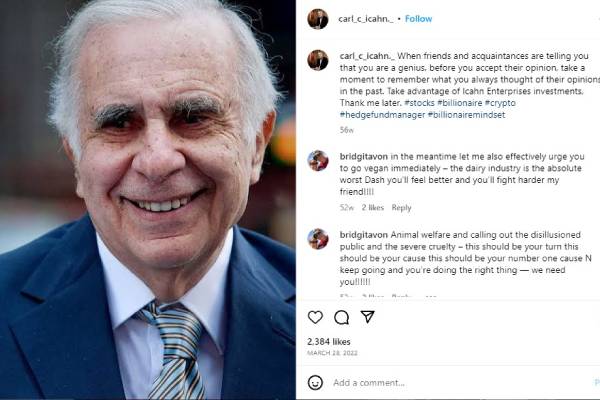Viewport: 600px width, 400px height.
Task: Open bridgitavon avatar on first comment
Action: (x=318, y=161)
